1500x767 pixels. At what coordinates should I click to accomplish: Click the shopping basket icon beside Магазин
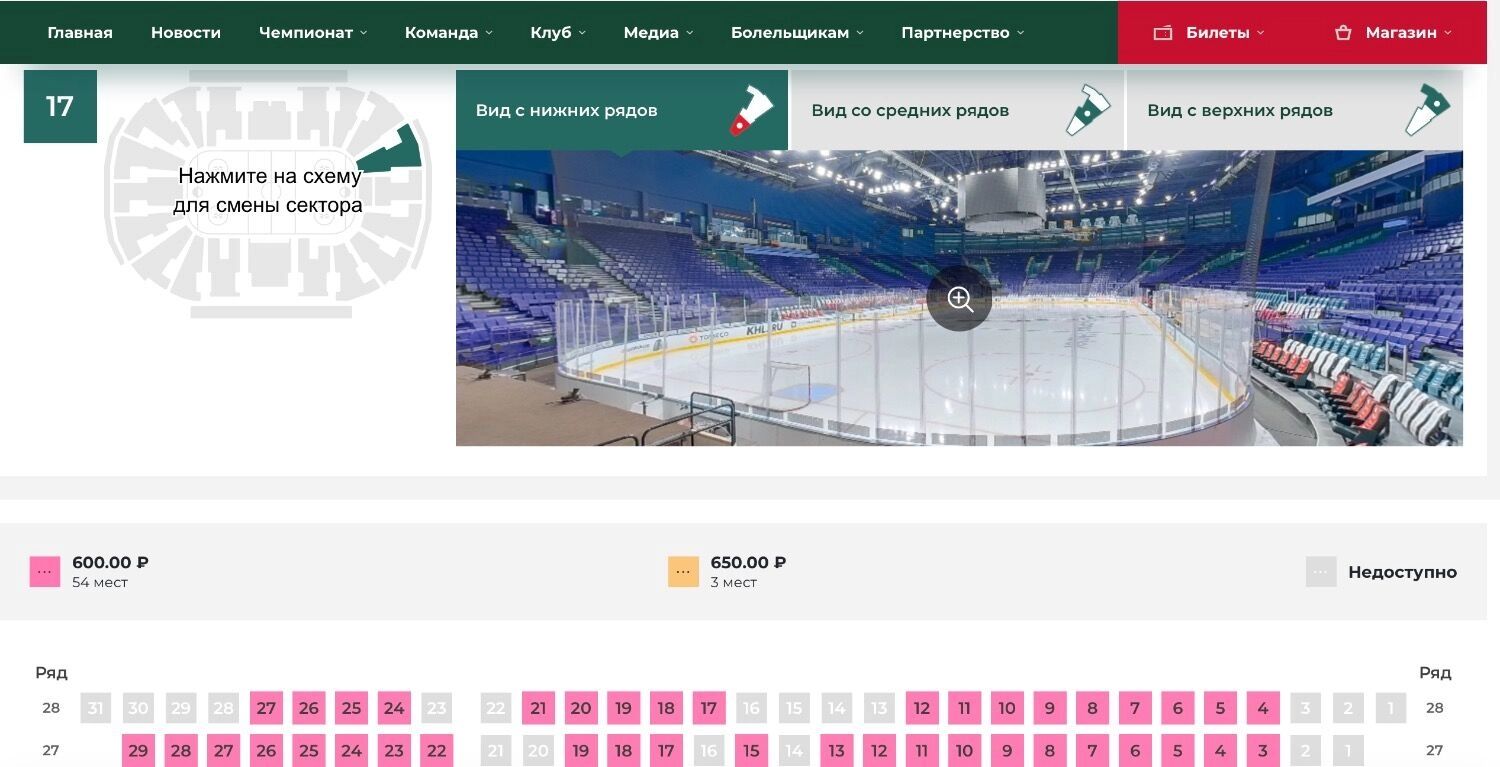(x=1343, y=33)
